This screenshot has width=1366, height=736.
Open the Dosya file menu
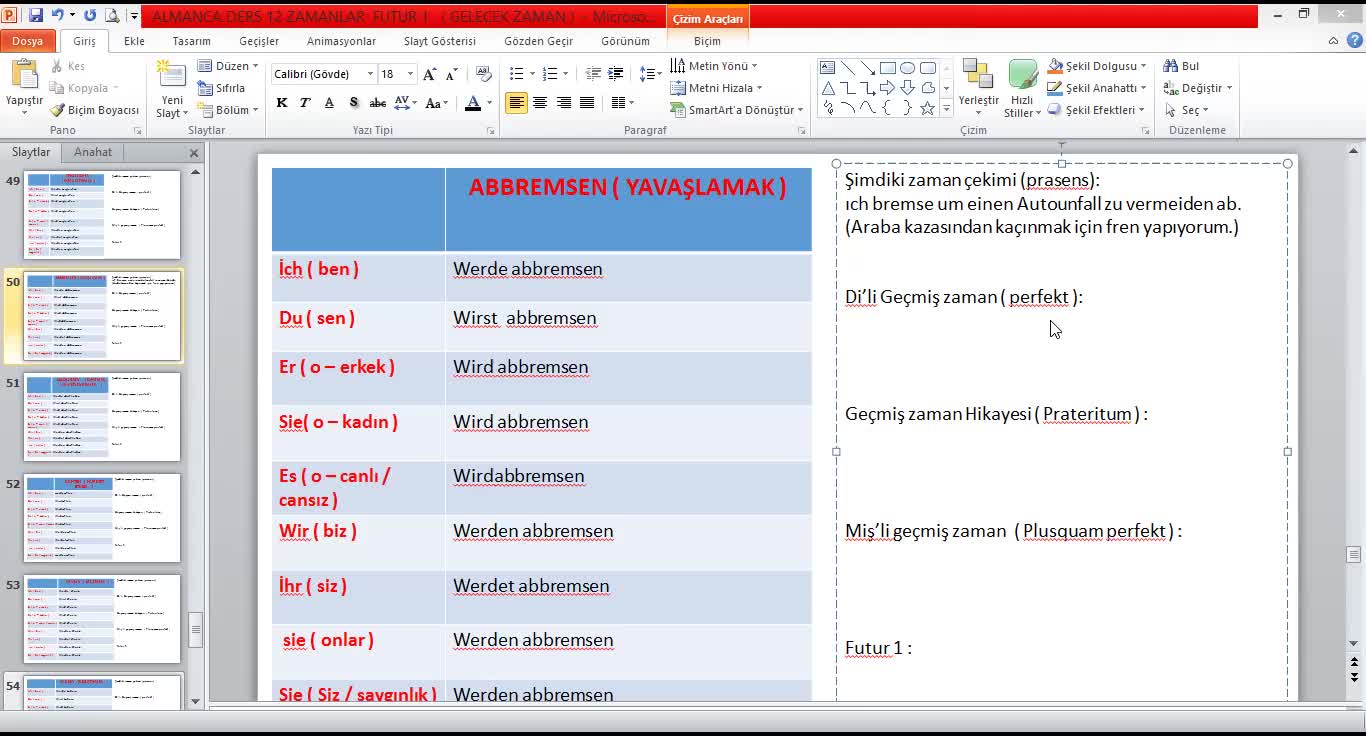[28, 41]
